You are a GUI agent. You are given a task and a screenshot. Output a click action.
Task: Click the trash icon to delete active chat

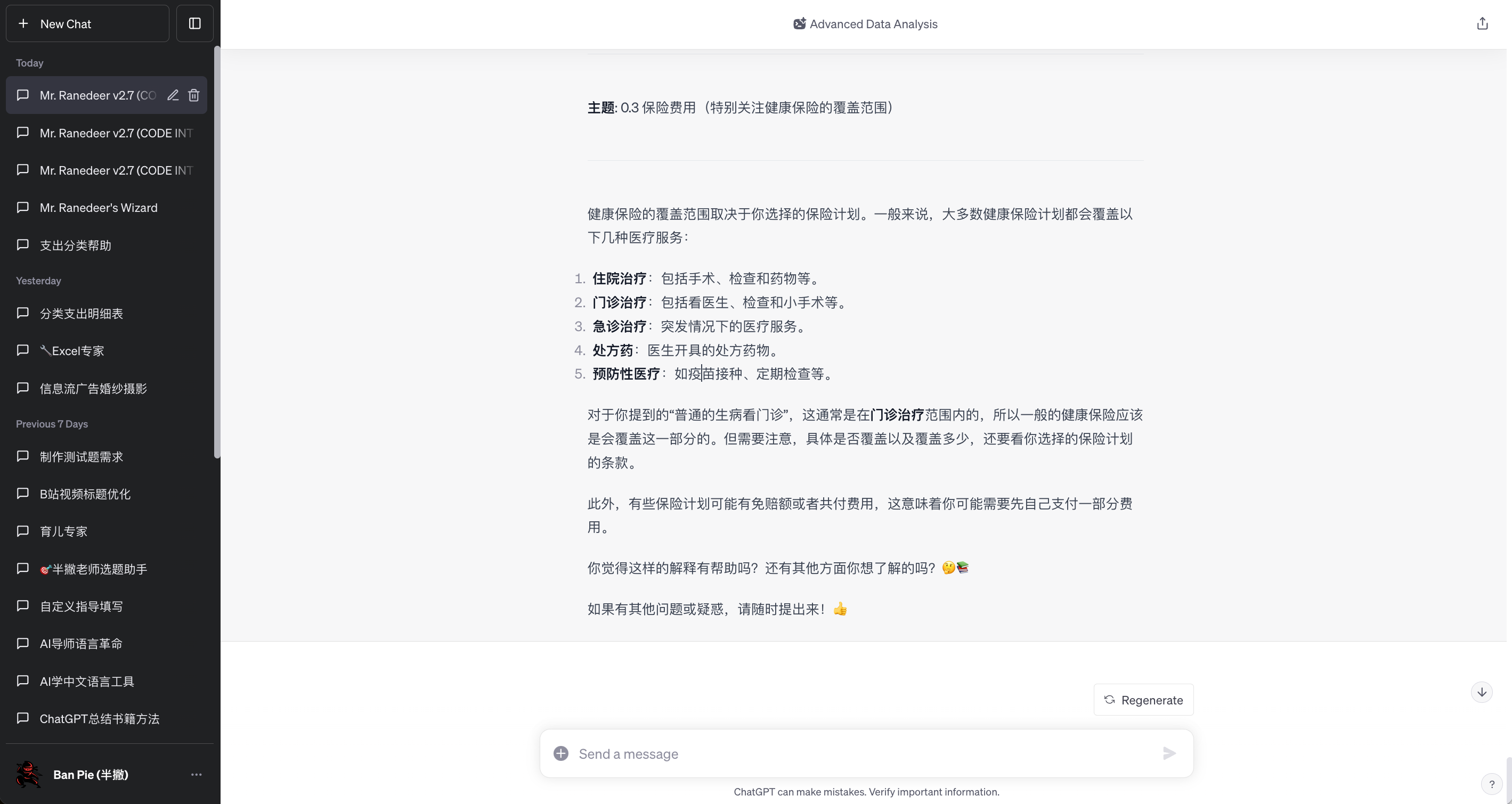pyautogui.click(x=194, y=95)
